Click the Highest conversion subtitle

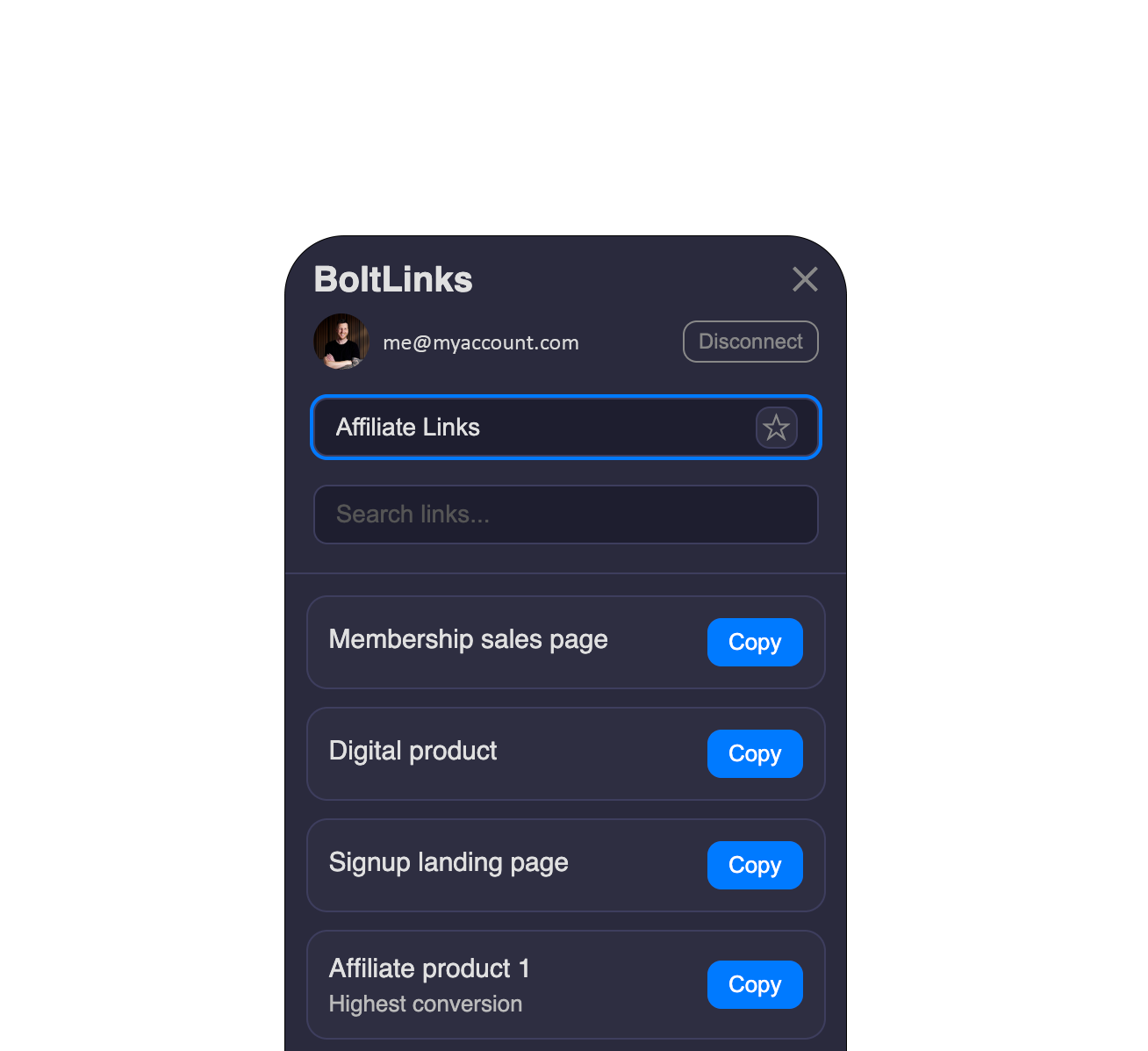click(x=426, y=1004)
